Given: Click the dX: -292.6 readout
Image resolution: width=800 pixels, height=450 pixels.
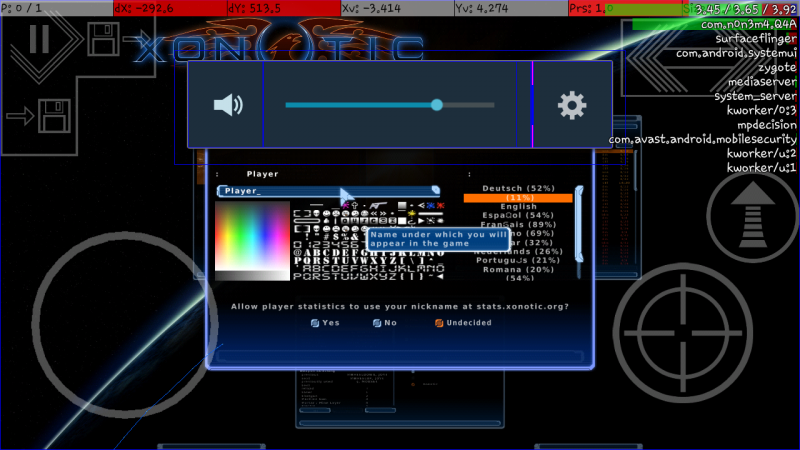Looking at the screenshot, I should click(x=170, y=8).
